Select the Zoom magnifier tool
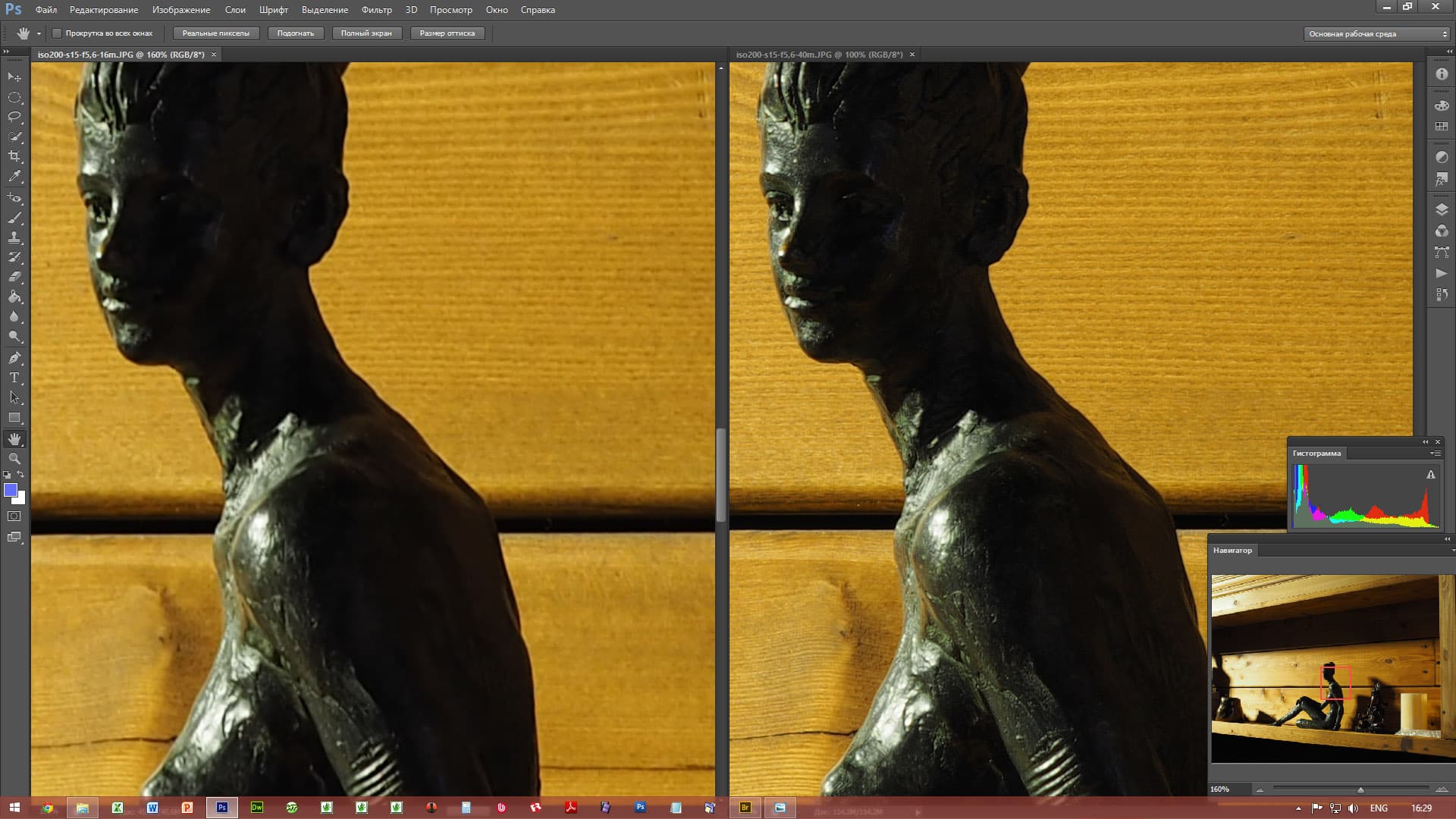Viewport: 1456px width, 819px height. point(14,459)
